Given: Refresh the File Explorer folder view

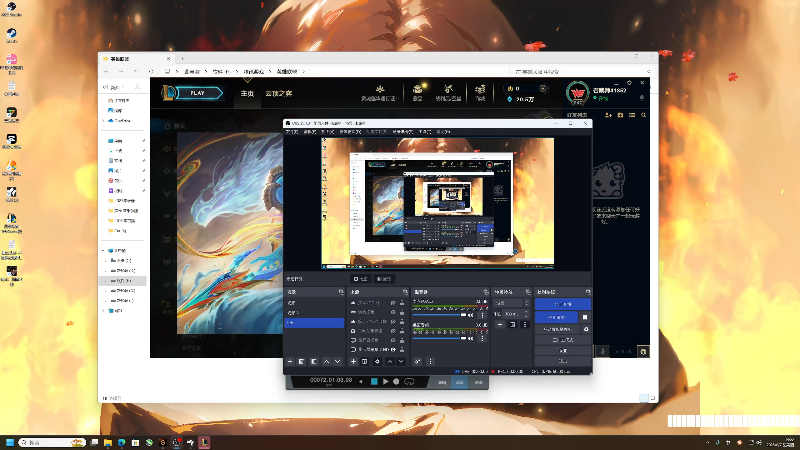Looking at the screenshot, I should click(151, 71).
